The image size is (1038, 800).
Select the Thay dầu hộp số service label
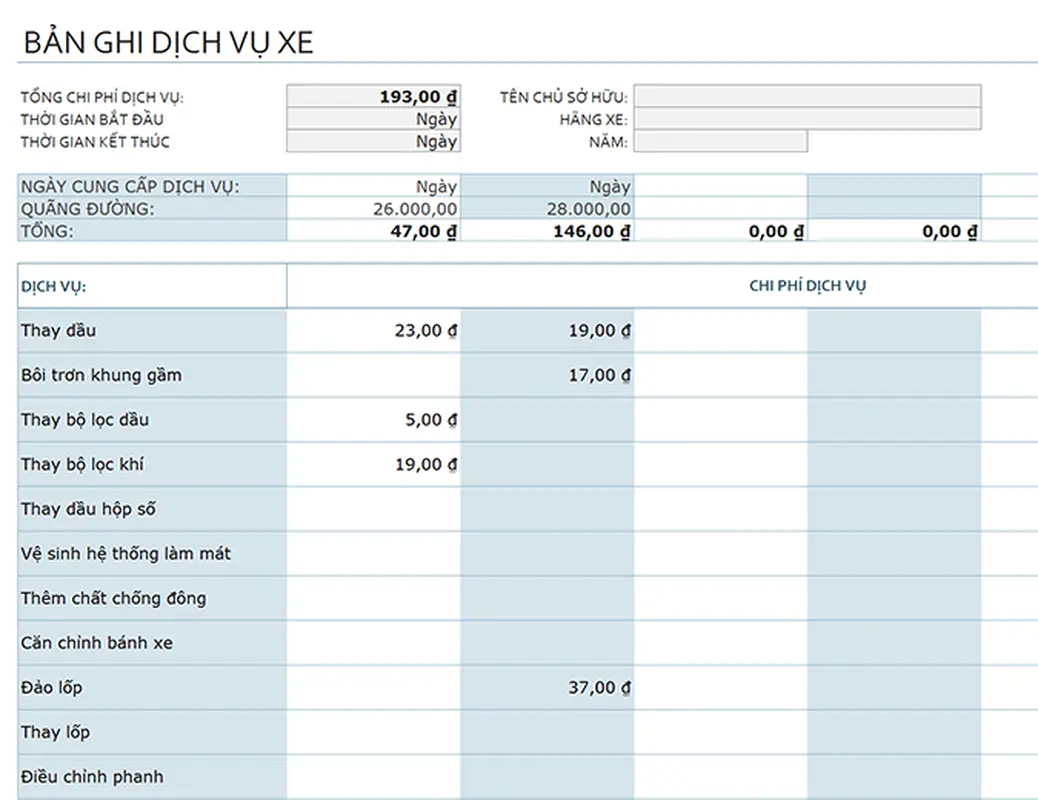pos(88,509)
